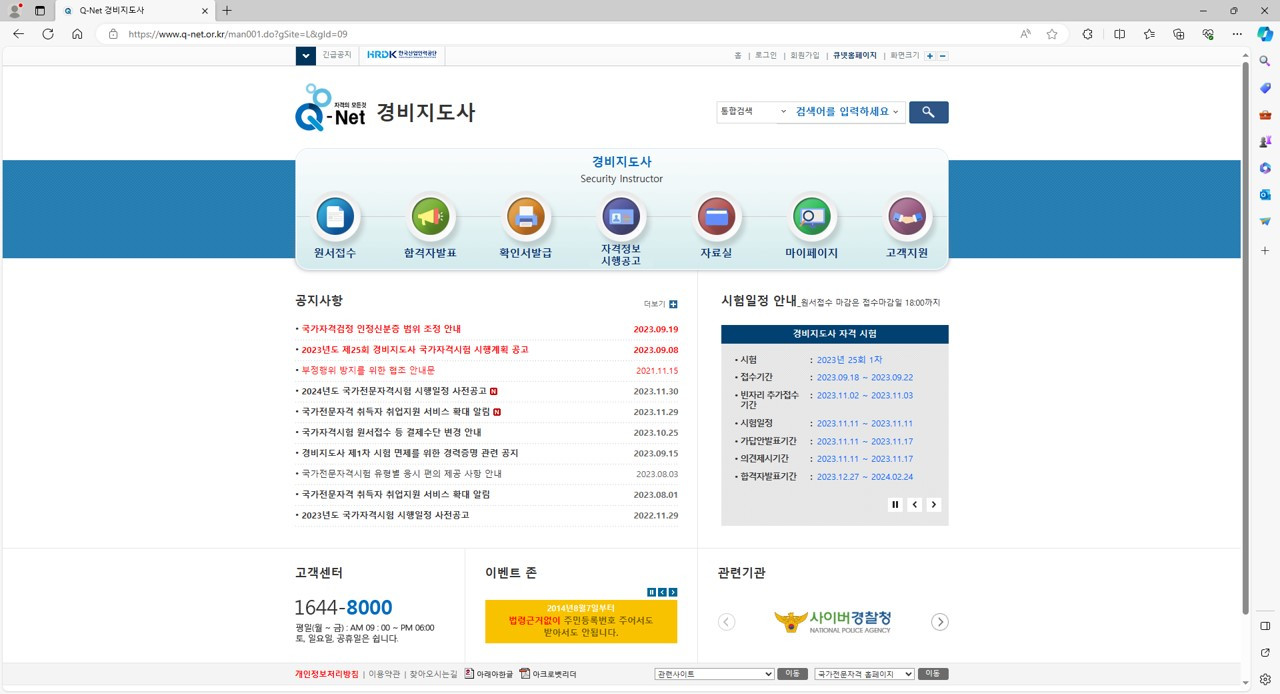Pause the 이벤트 존 banner rotation
1280x694 pixels.
pos(651,591)
